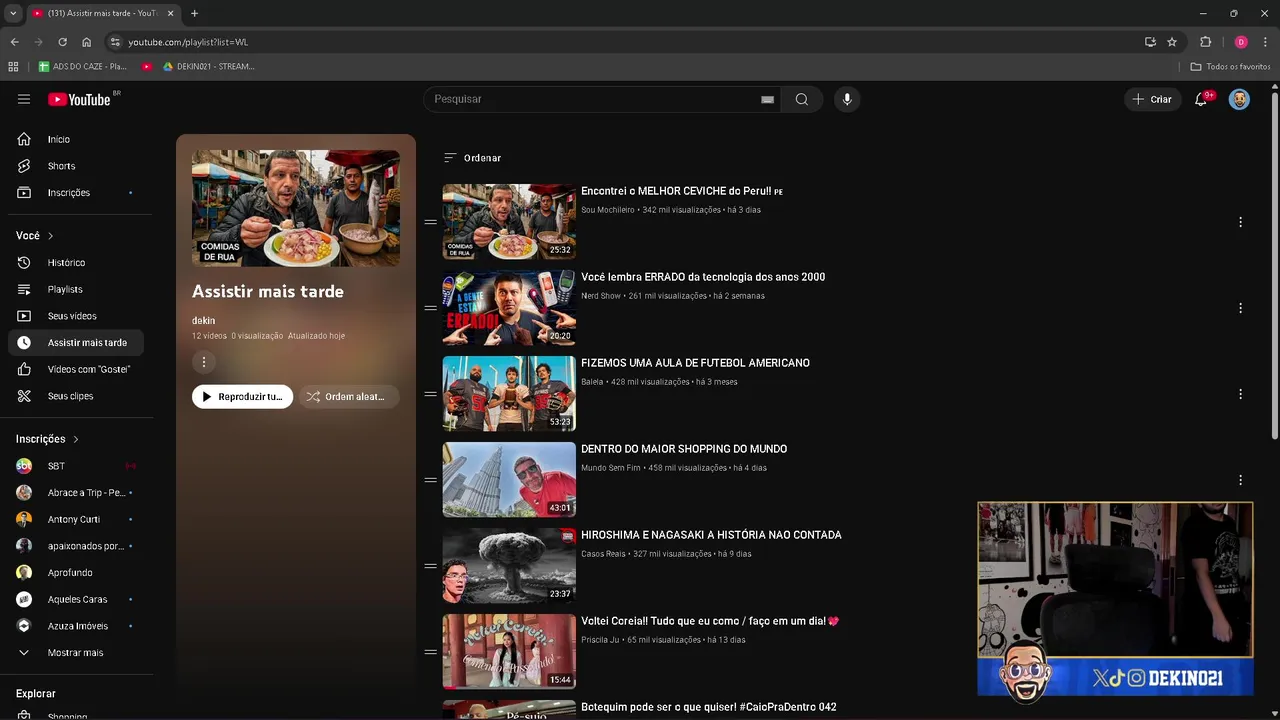Expand the Inscrições section heading
This screenshot has width=1280, height=720.
click(47, 439)
